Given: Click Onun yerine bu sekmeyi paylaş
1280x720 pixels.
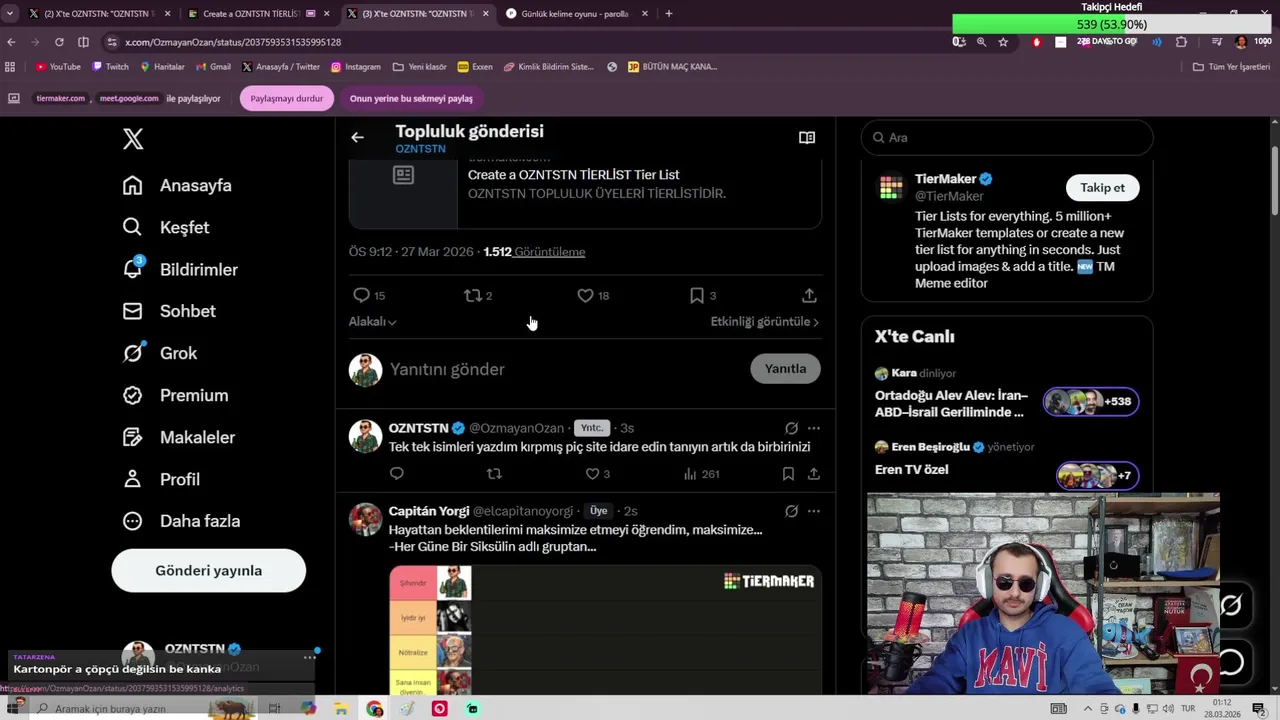Looking at the screenshot, I should pos(411,98).
